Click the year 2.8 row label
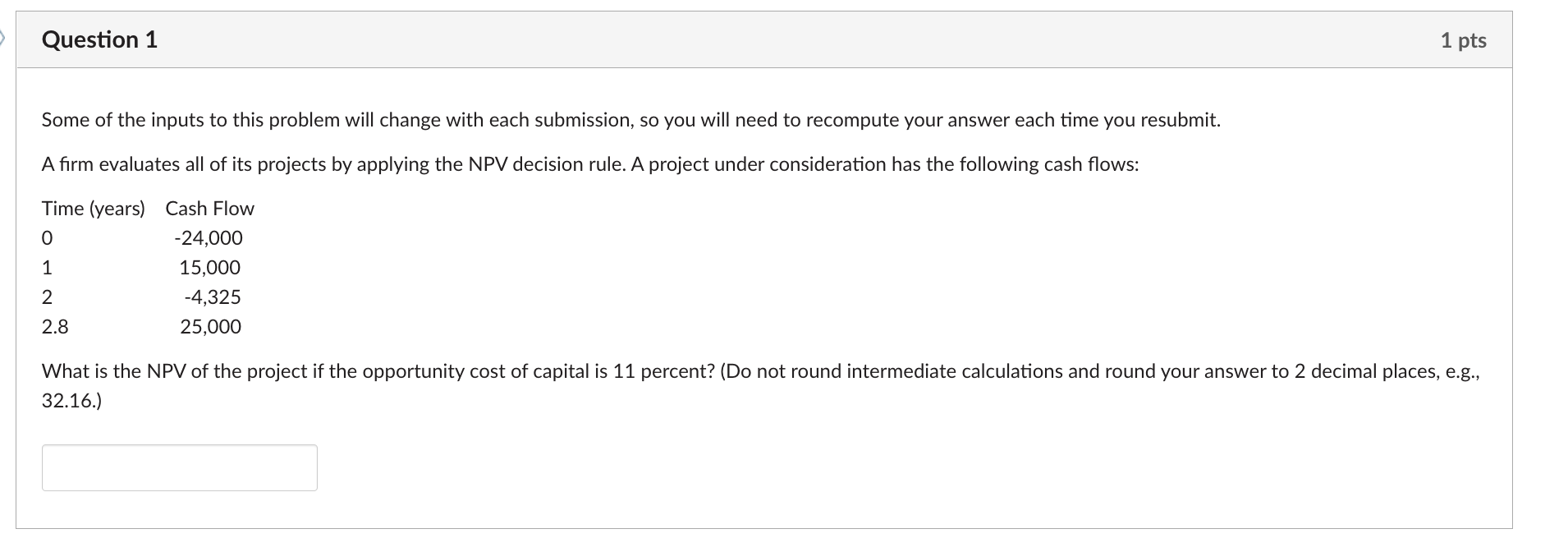The height and width of the screenshot is (552, 1568). pyautogui.click(x=54, y=326)
